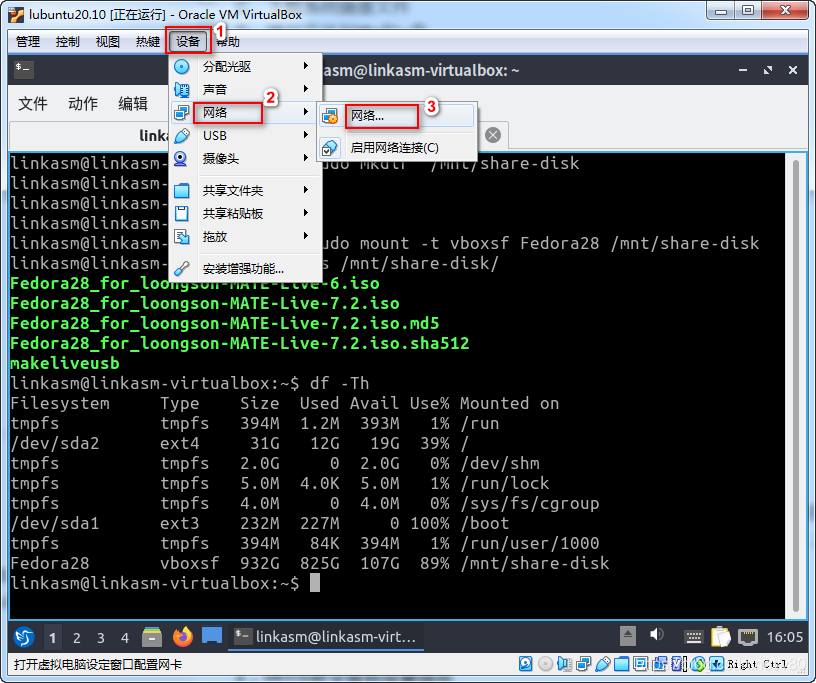Click the network settings icon in the submenu

click(x=330, y=116)
